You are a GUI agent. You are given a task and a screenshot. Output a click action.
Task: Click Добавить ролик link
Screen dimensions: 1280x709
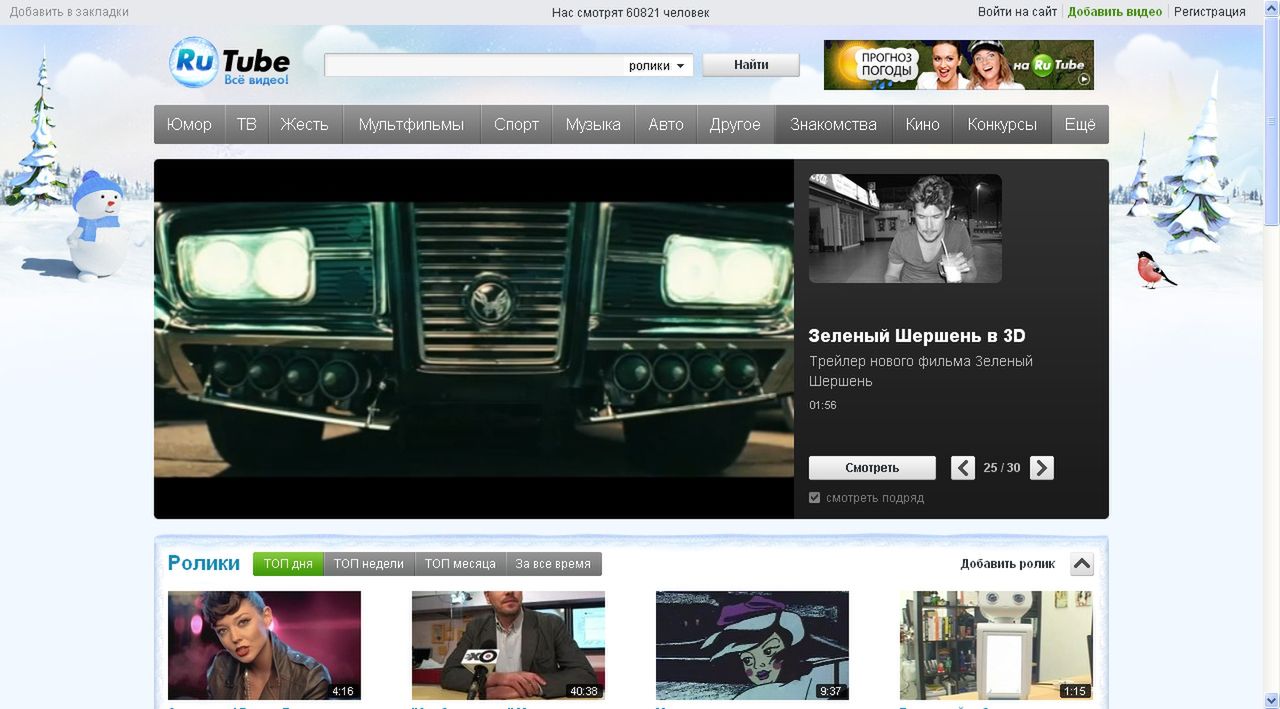[1008, 564]
